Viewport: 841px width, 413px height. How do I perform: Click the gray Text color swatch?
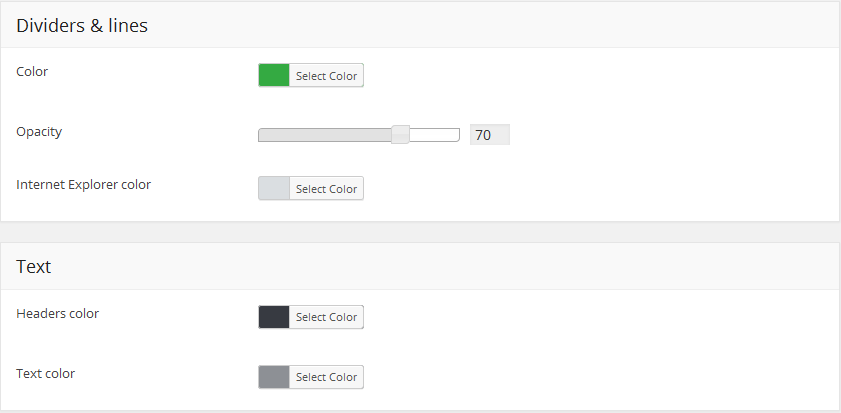click(274, 377)
